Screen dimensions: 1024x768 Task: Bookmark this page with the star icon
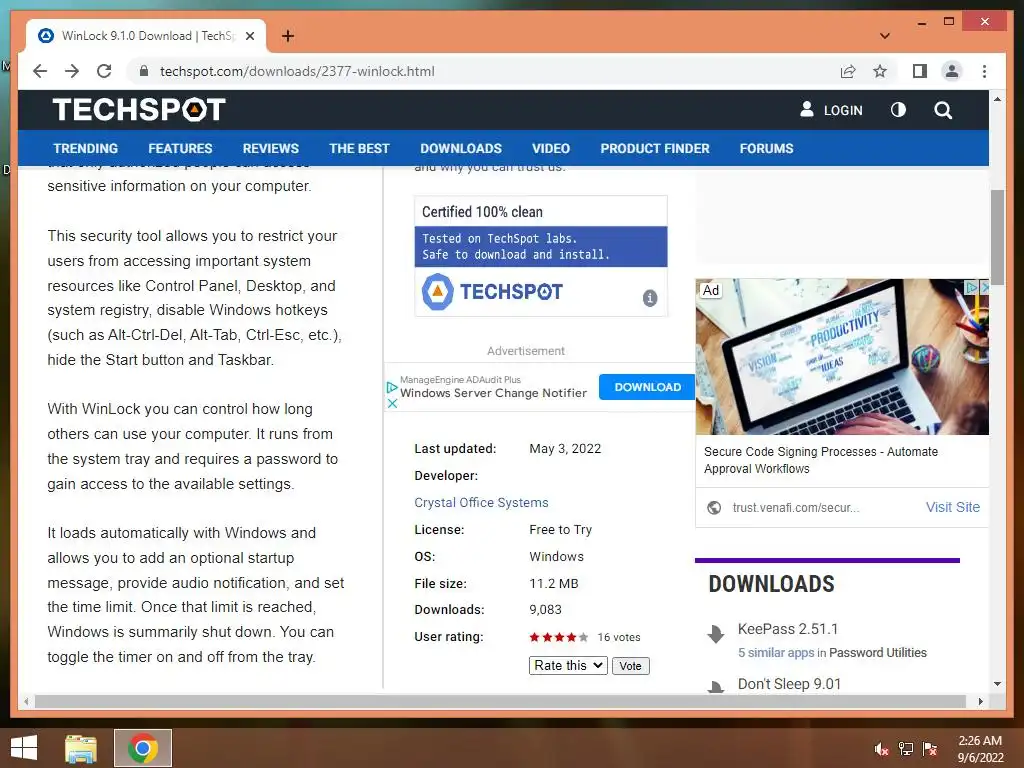point(880,71)
